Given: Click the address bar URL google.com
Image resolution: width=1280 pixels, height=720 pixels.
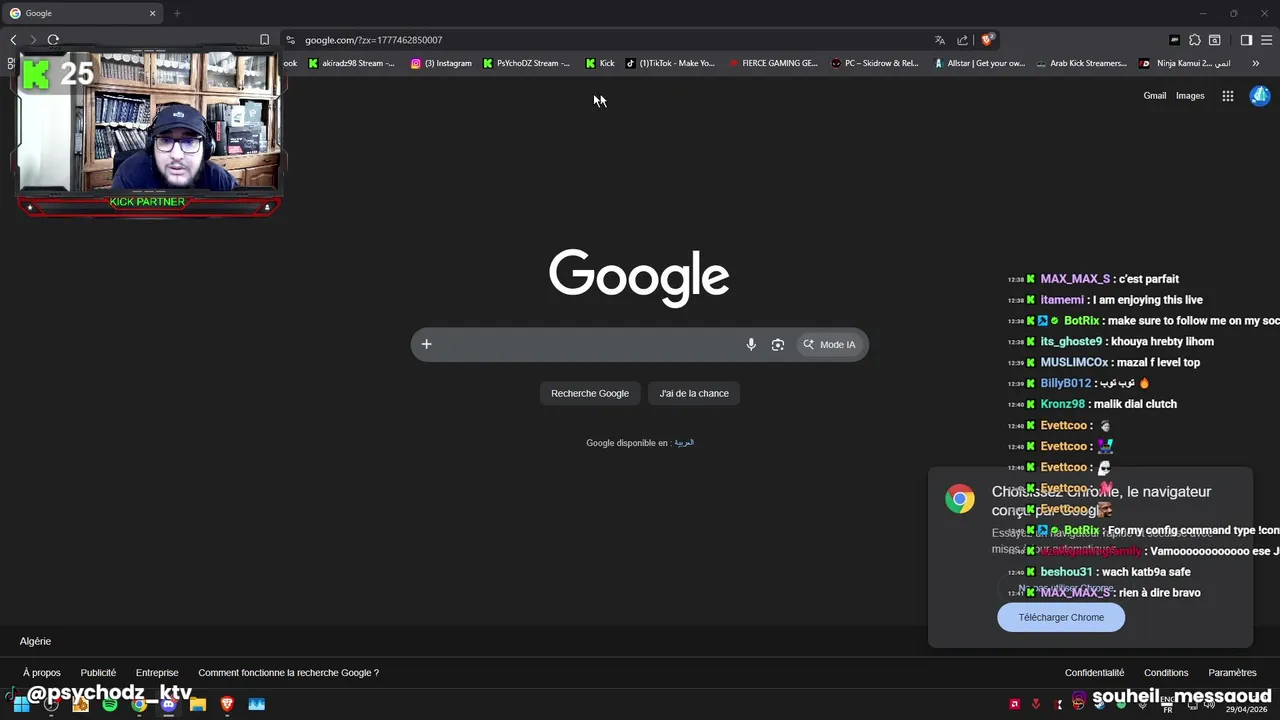Looking at the screenshot, I should pos(373,40).
